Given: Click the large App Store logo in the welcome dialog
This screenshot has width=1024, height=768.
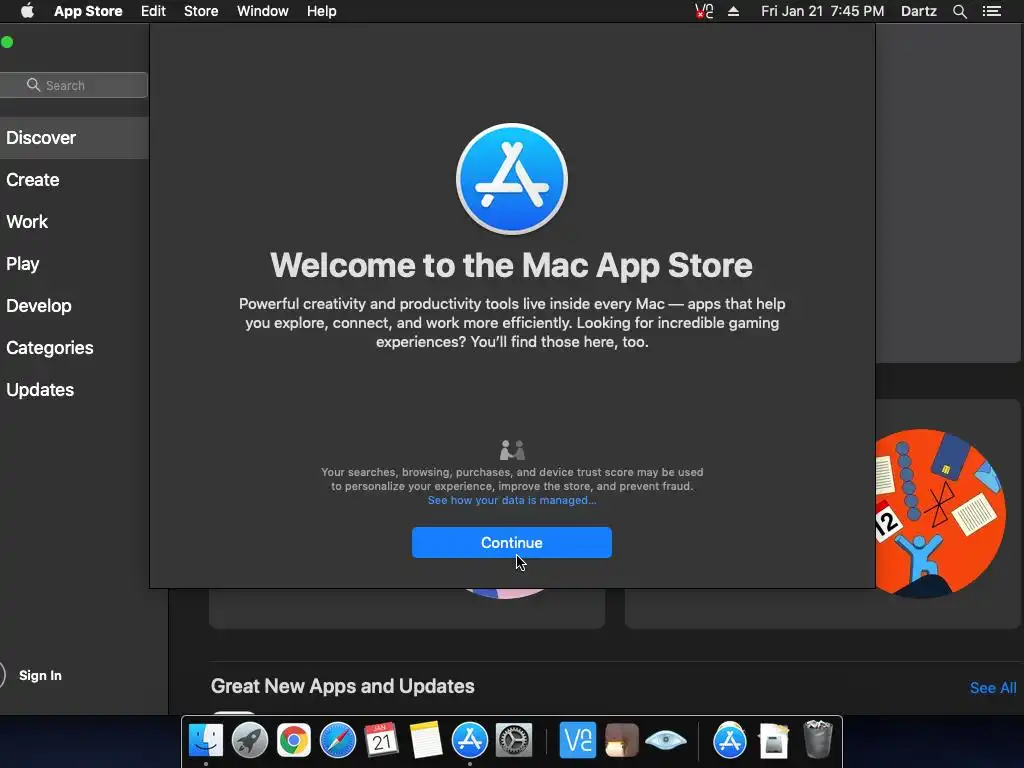Looking at the screenshot, I should coord(511,178).
